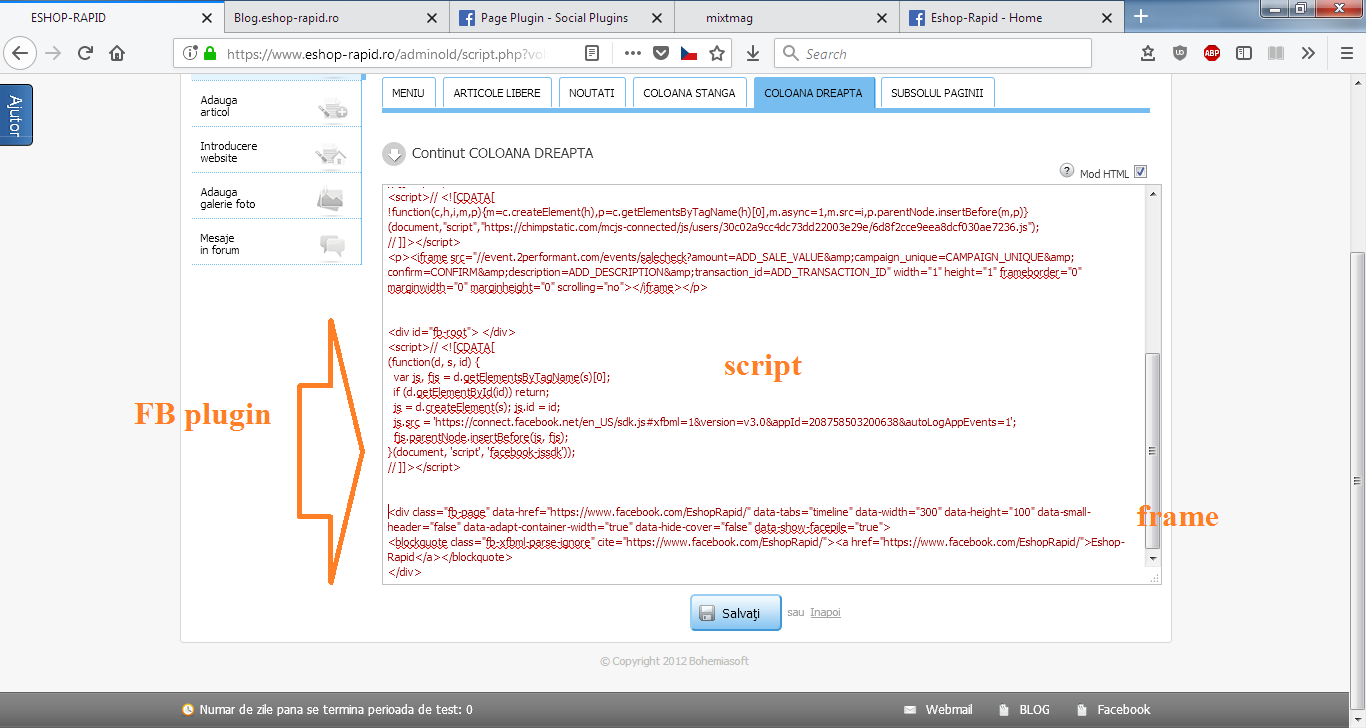Open the ARTICOLE LIBERE tab

pos(497,92)
